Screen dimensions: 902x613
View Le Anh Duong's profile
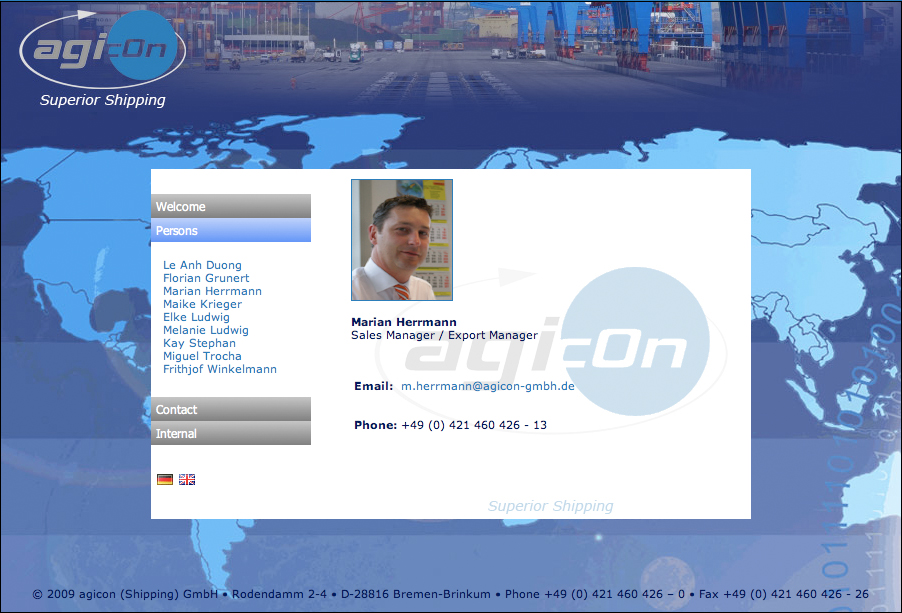coord(202,266)
